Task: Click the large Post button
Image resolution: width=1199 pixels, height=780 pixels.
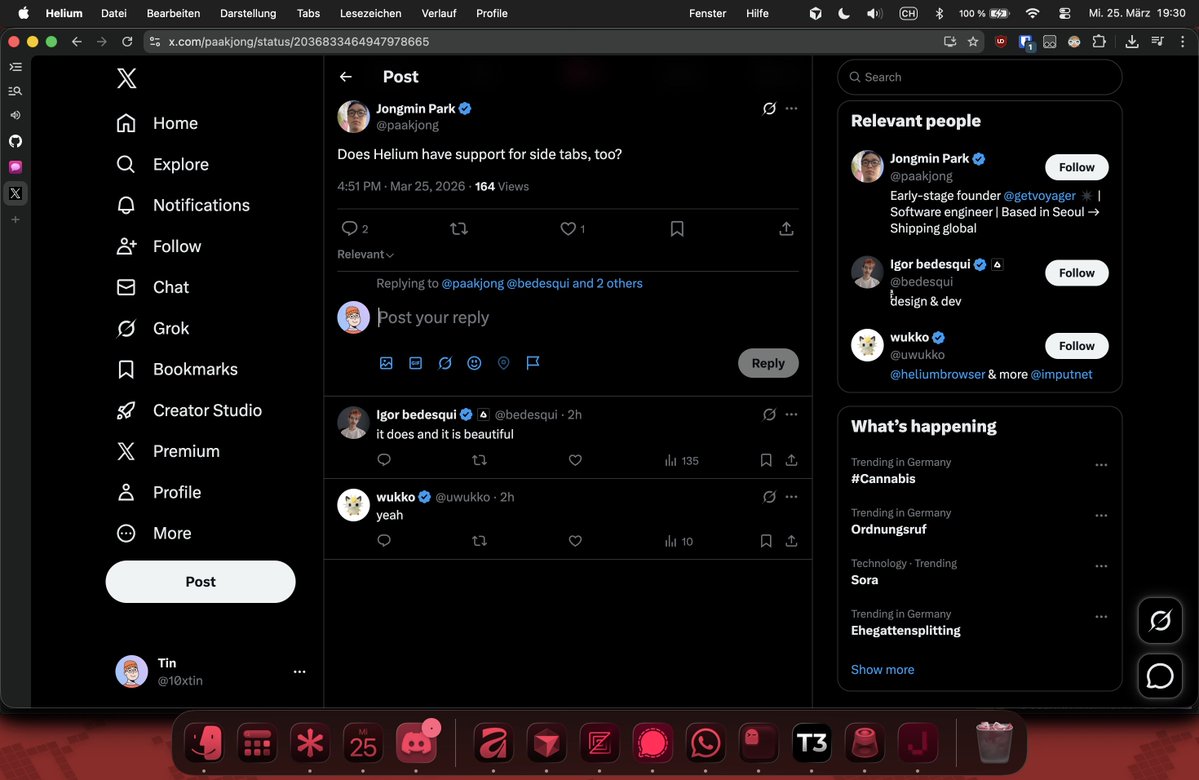Action: coord(200,581)
